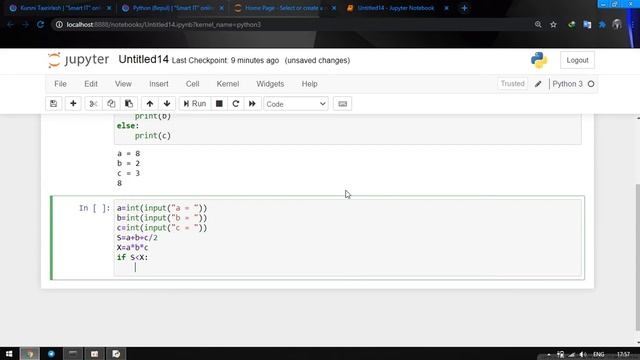Rename notebook by clicking Untitled14 title
Image resolution: width=640 pixels, height=360 pixels.
[x=143, y=60]
